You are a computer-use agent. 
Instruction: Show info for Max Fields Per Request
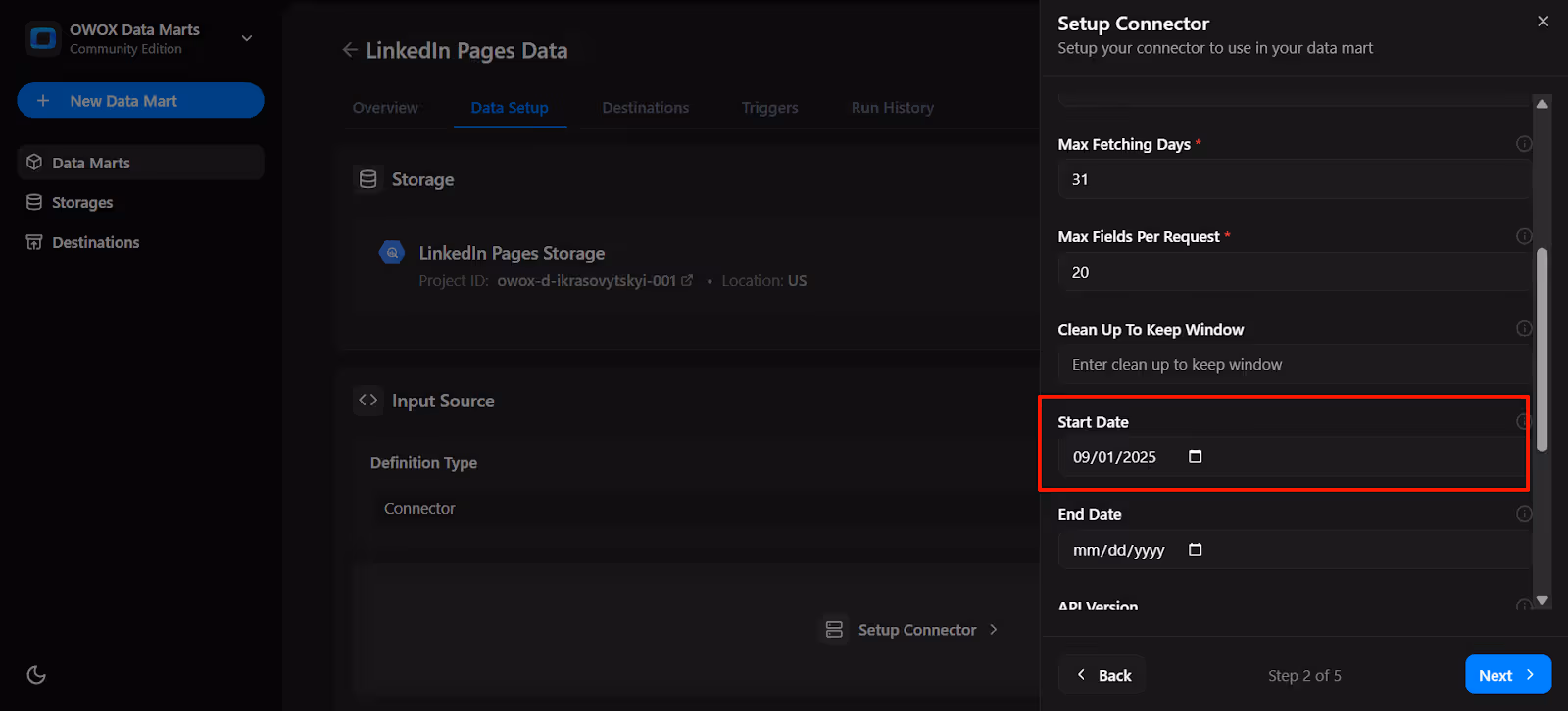click(1524, 236)
